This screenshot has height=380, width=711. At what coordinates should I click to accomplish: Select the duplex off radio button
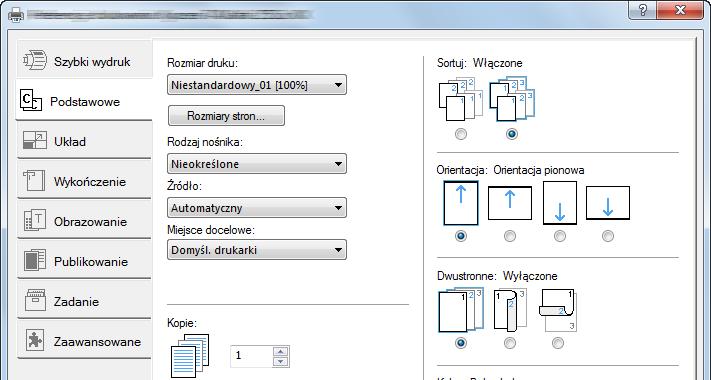[461, 343]
